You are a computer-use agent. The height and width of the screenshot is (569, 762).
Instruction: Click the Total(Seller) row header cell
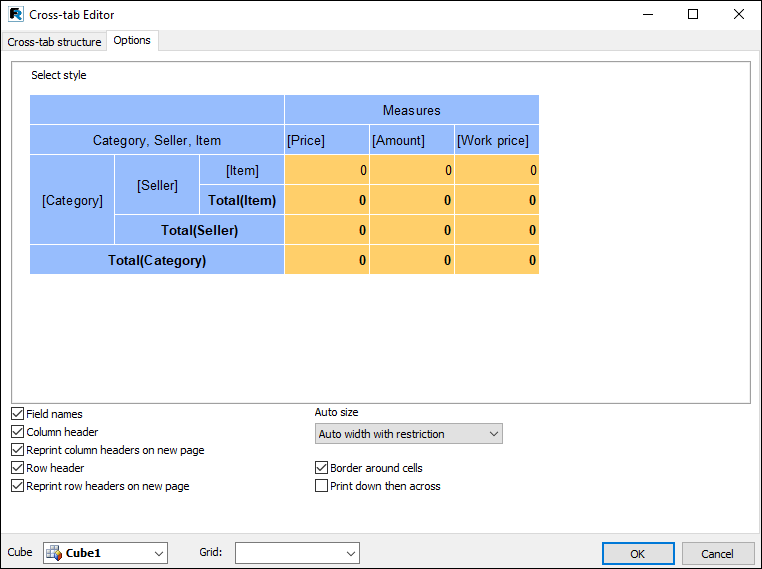pos(199,230)
